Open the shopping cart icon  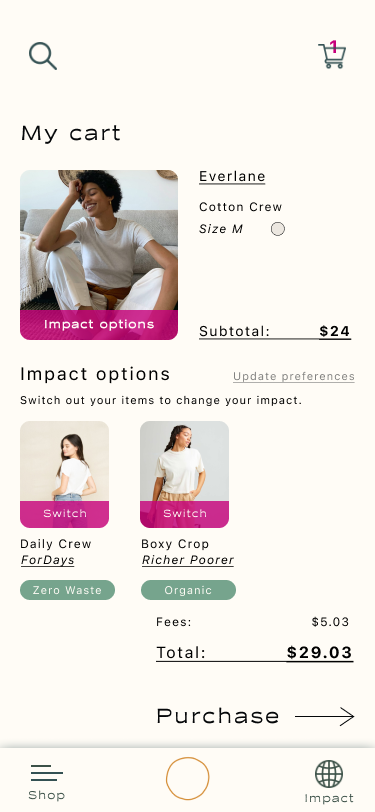[332, 55]
